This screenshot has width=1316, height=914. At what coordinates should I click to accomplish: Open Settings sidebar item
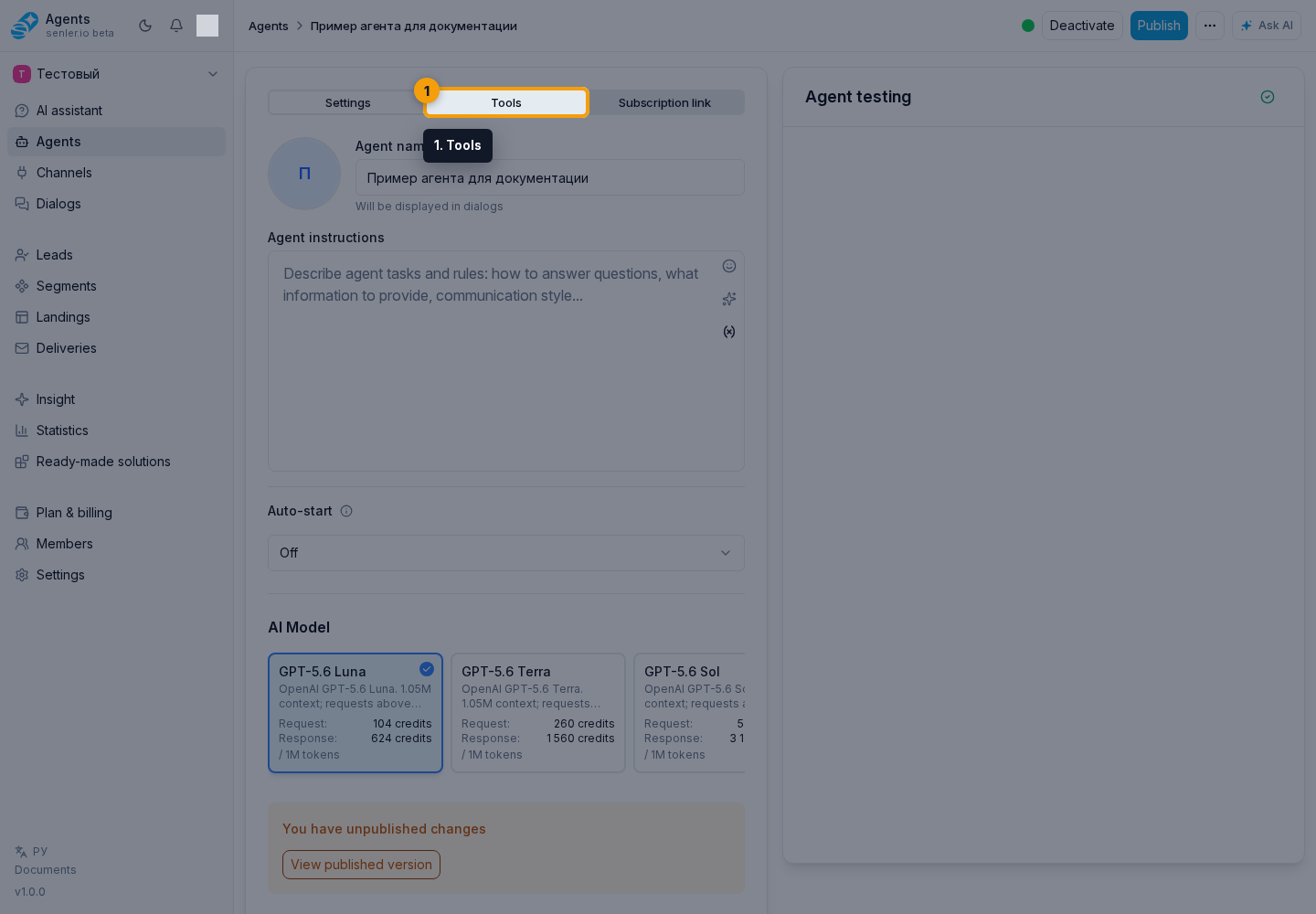pos(116,575)
